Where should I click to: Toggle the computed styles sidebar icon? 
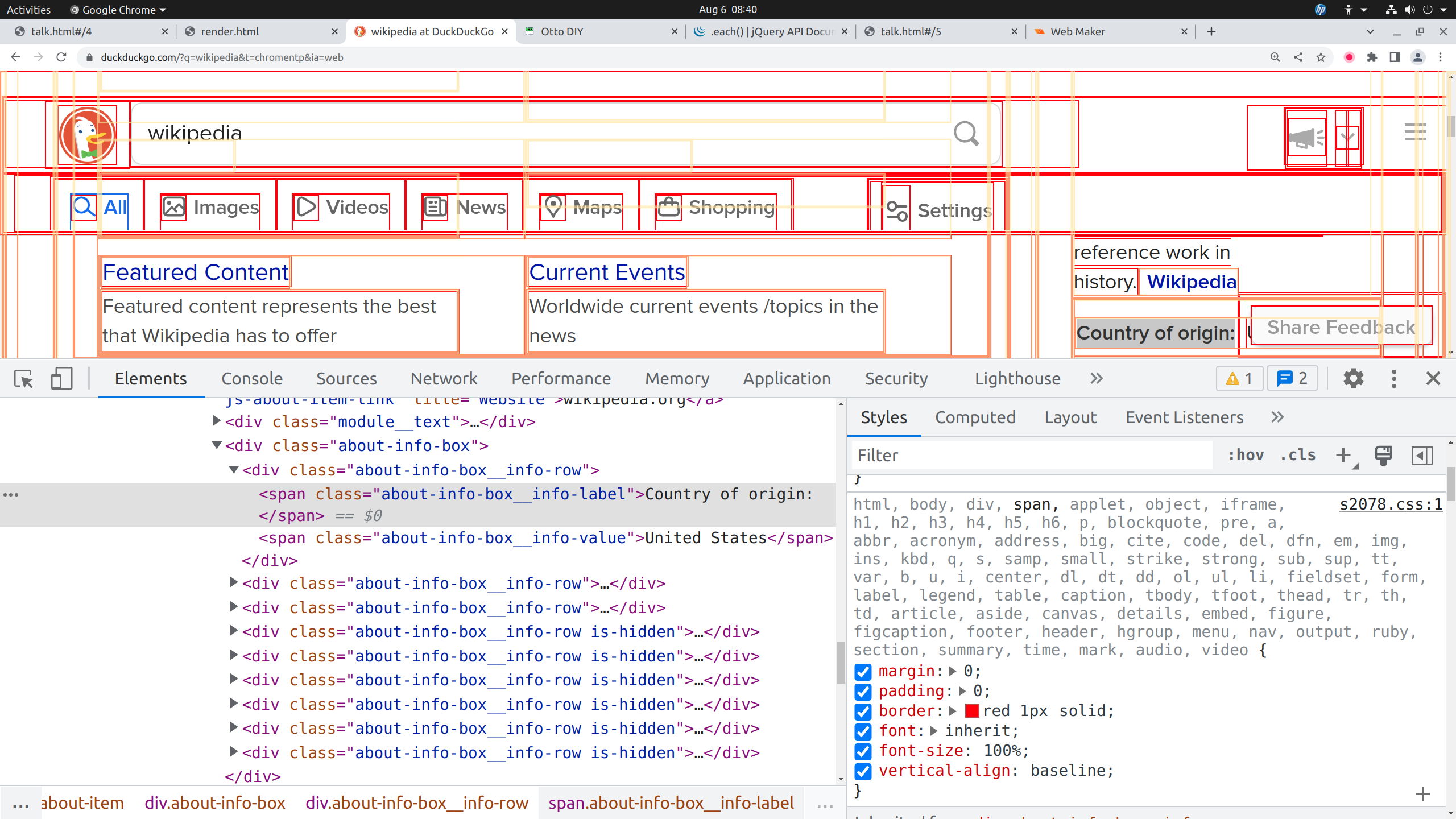point(1422,455)
